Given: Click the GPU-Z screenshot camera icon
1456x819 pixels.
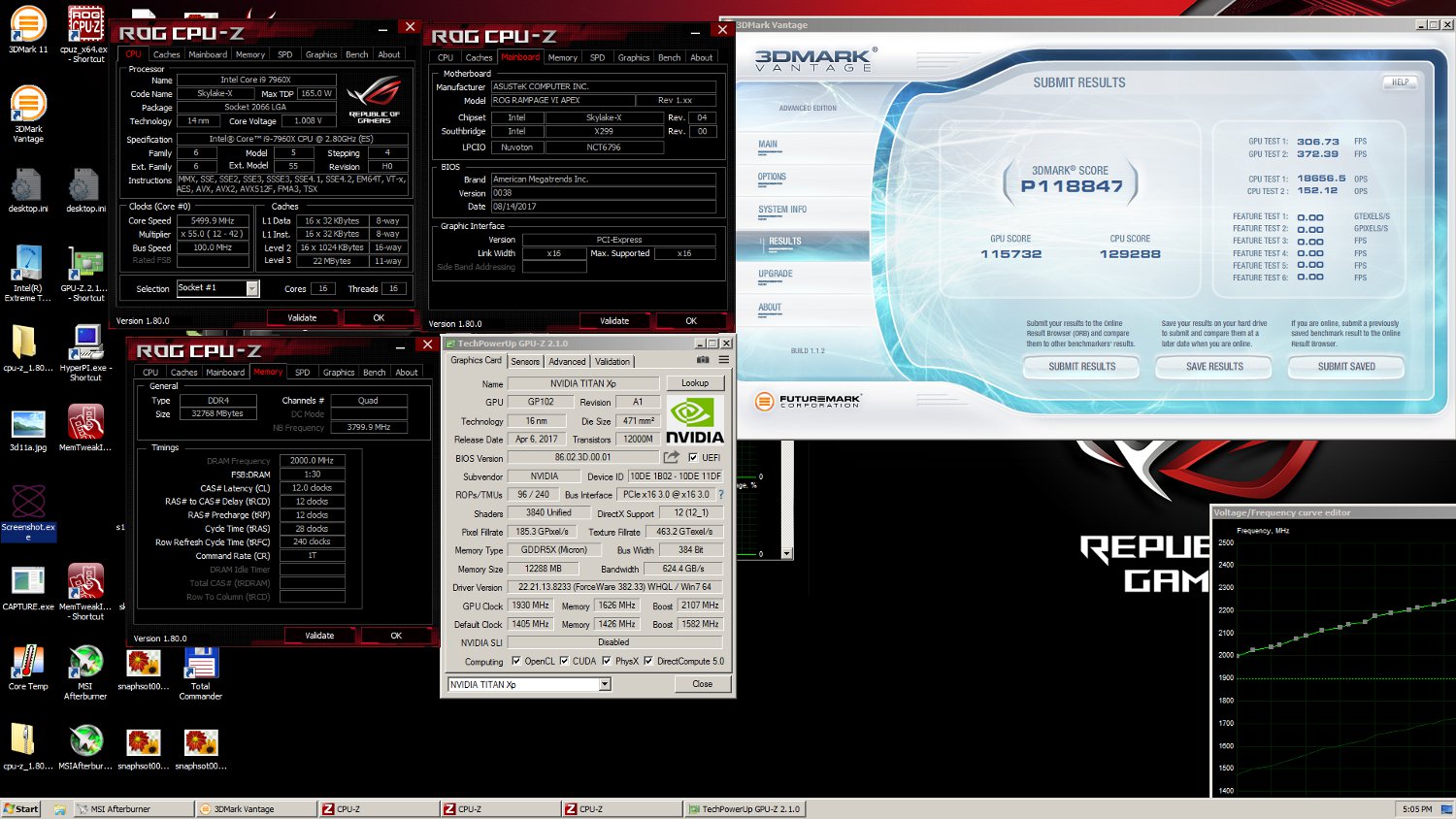Looking at the screenshot, I should tap(703, 360).
